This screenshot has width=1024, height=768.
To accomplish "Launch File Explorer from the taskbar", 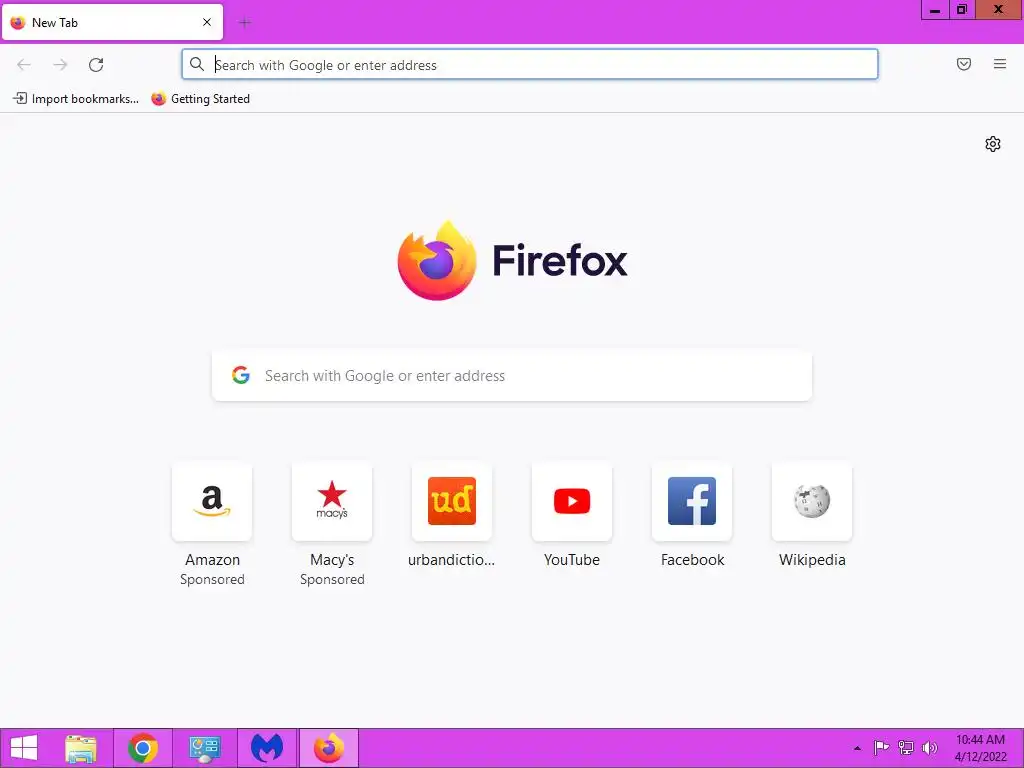I will pyautogui.click(x=81, y=748).
